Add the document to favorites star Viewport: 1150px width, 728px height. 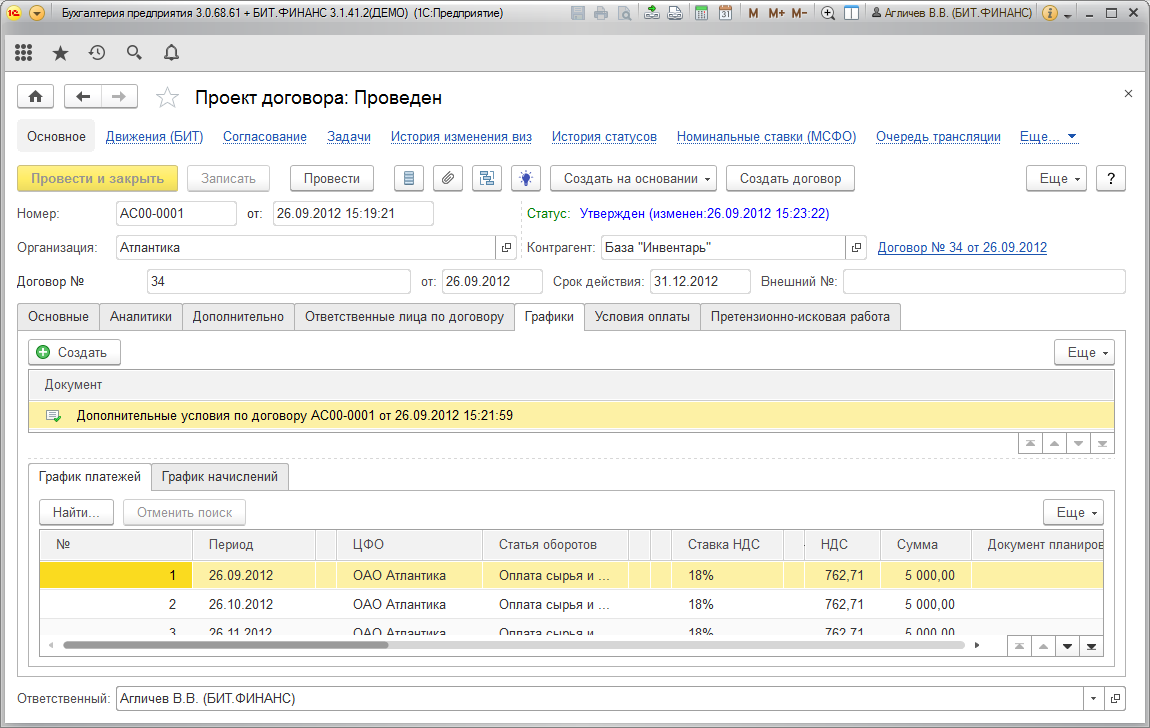tap(167, 98)
